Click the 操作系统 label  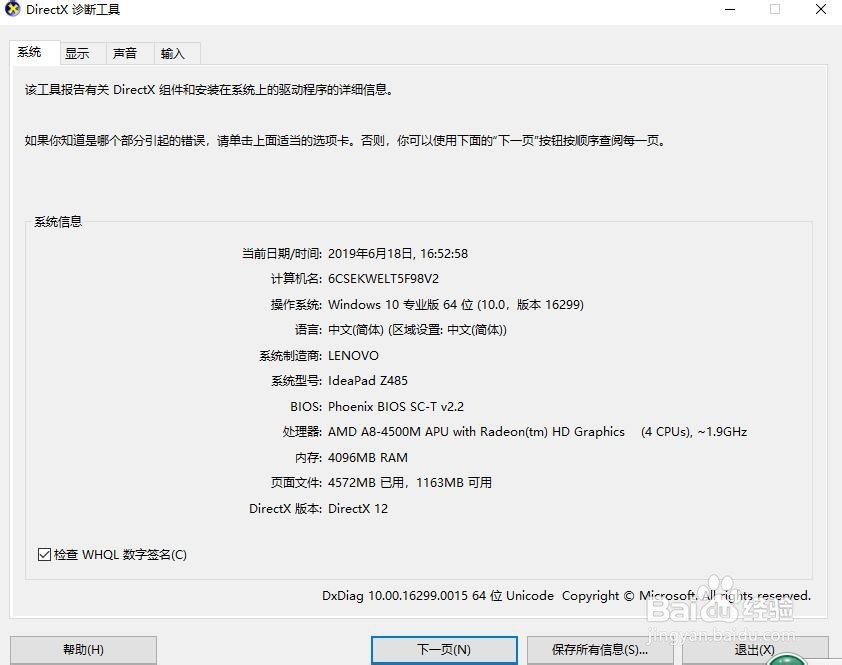(x=296, y=305)
